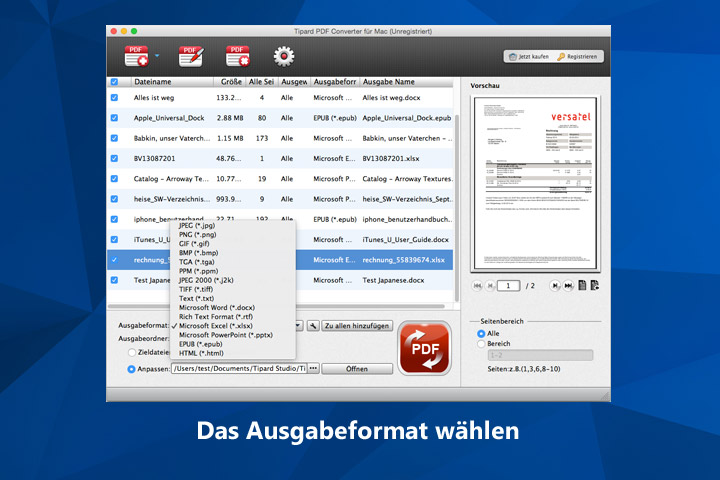Uncheck the Test Japanese file
Screen dimensions: 720x480
coord(114,280)
